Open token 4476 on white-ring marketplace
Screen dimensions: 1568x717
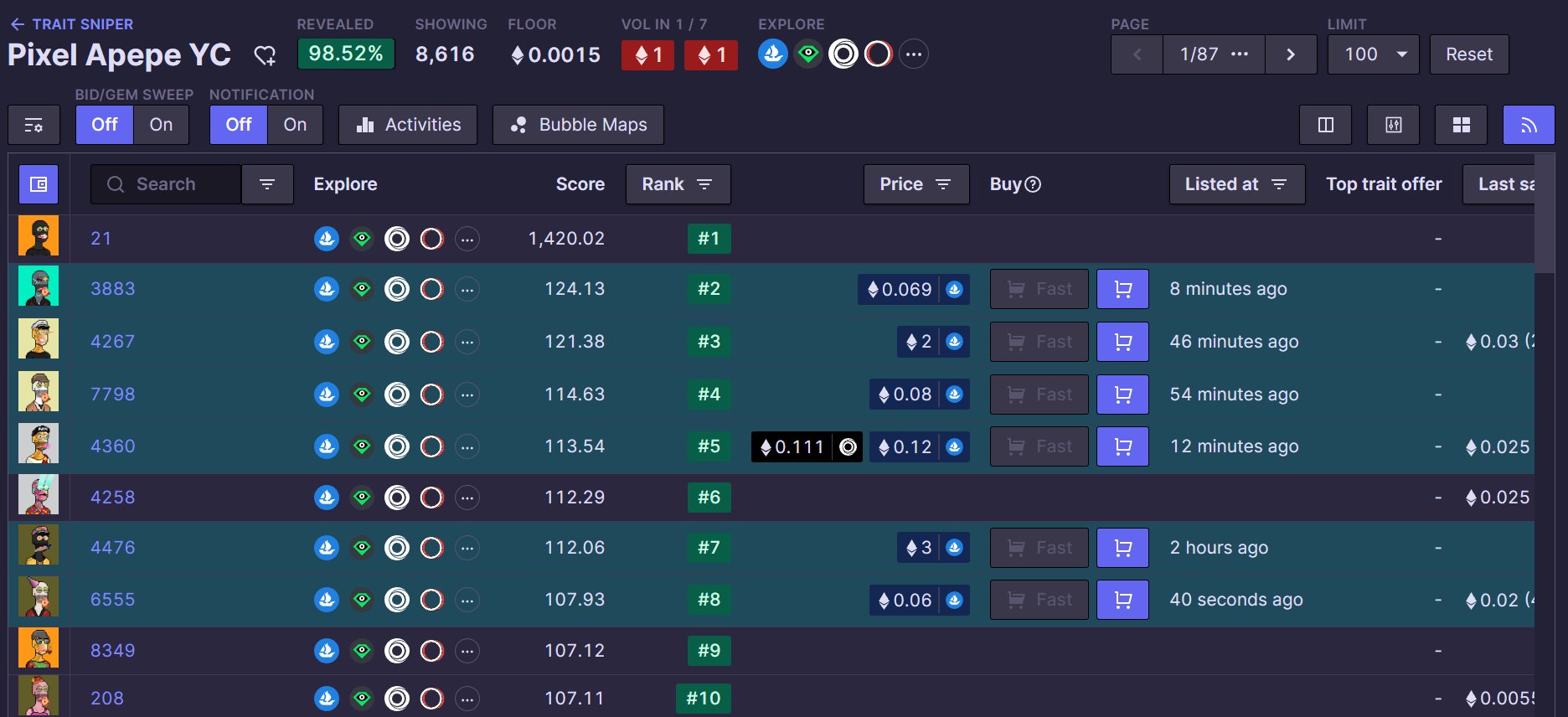pyautogui.click(x=397, y=548)
